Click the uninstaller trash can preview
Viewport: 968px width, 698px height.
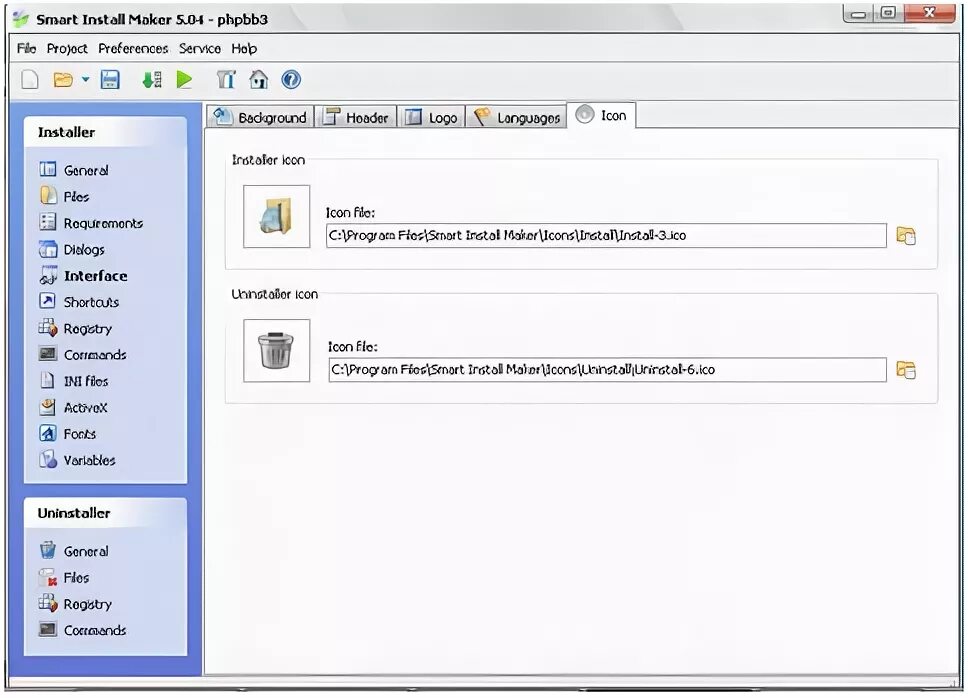tap(277, 351)
